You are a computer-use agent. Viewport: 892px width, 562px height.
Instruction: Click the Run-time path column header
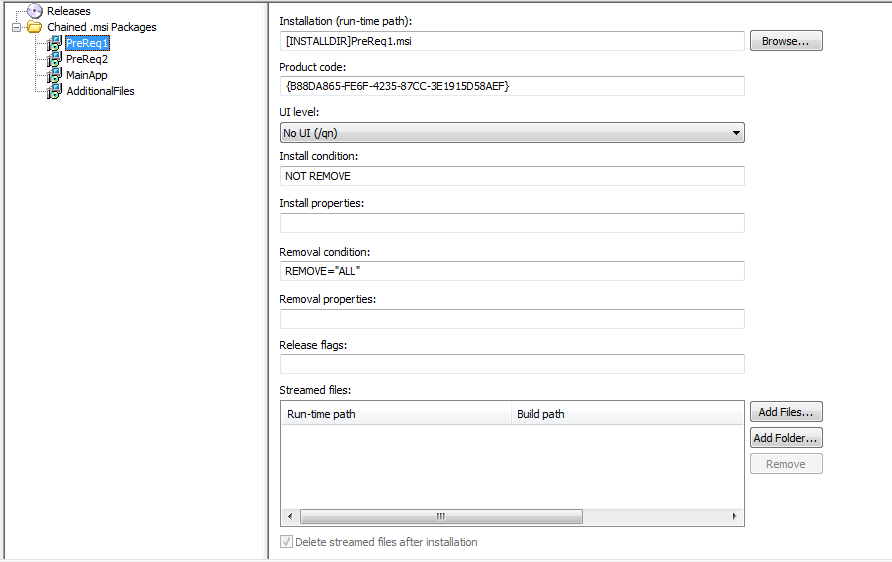[395, 414]
